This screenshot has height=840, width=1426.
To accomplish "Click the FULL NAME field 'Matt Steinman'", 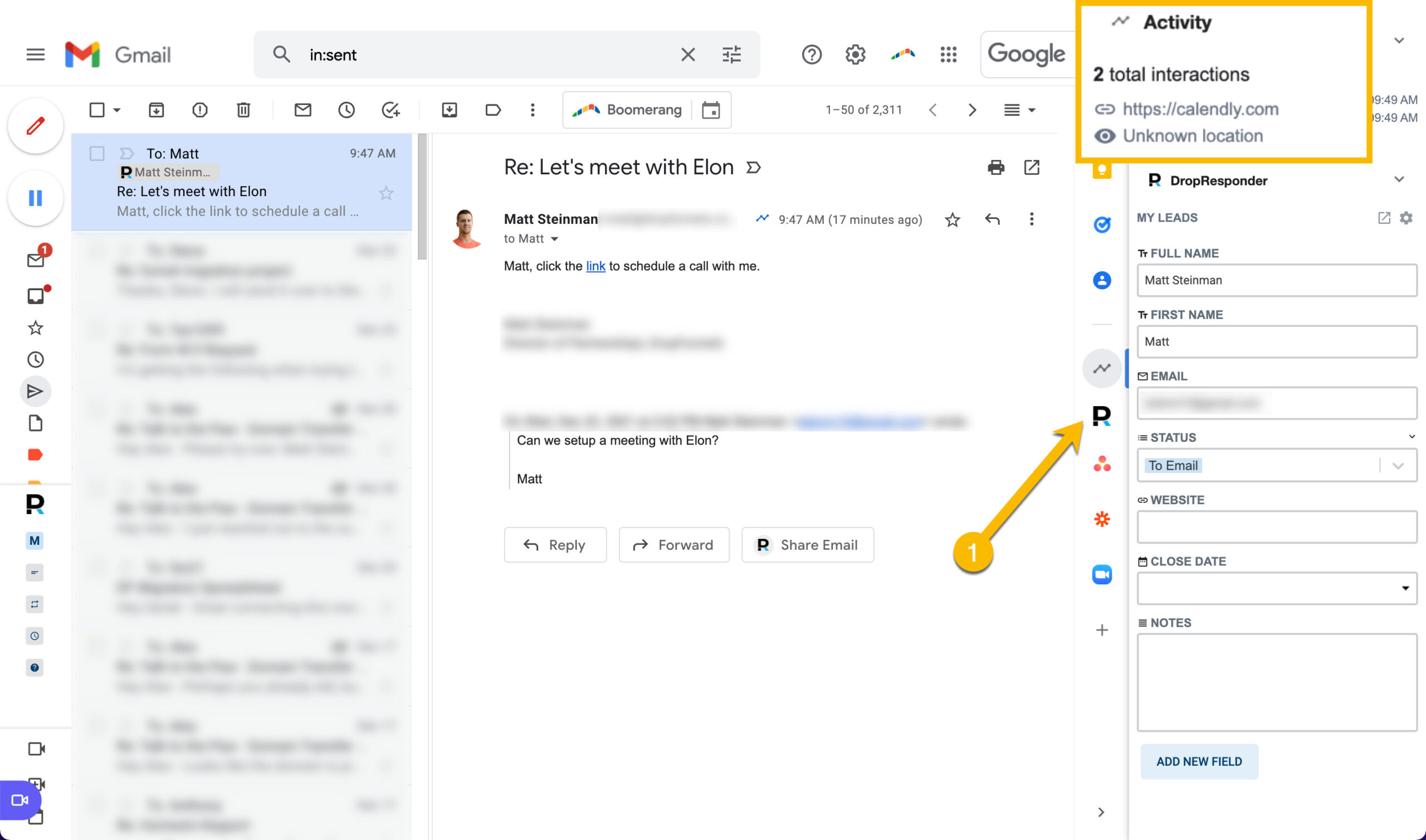I will coord(1277,280).
